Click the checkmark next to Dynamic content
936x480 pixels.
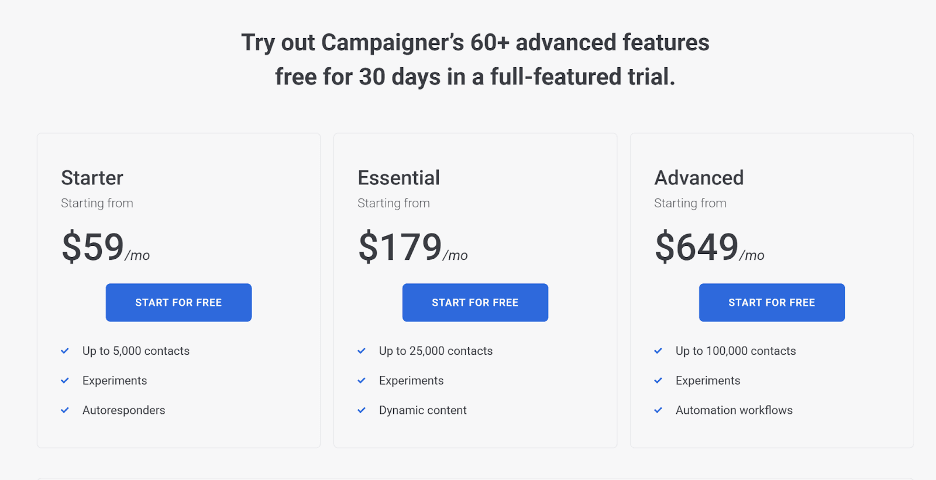coord(362,410)
